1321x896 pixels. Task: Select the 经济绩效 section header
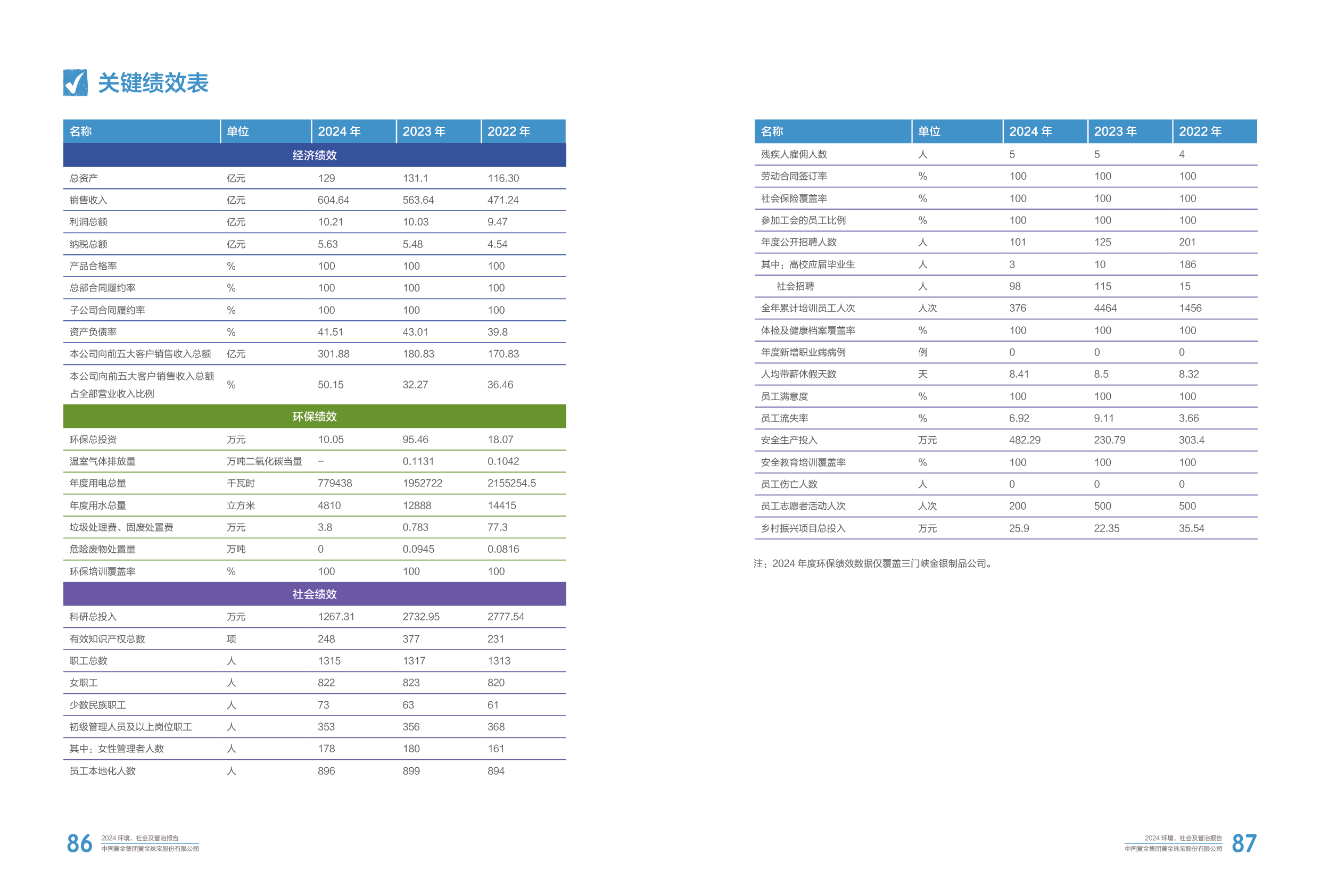point(315,155)
